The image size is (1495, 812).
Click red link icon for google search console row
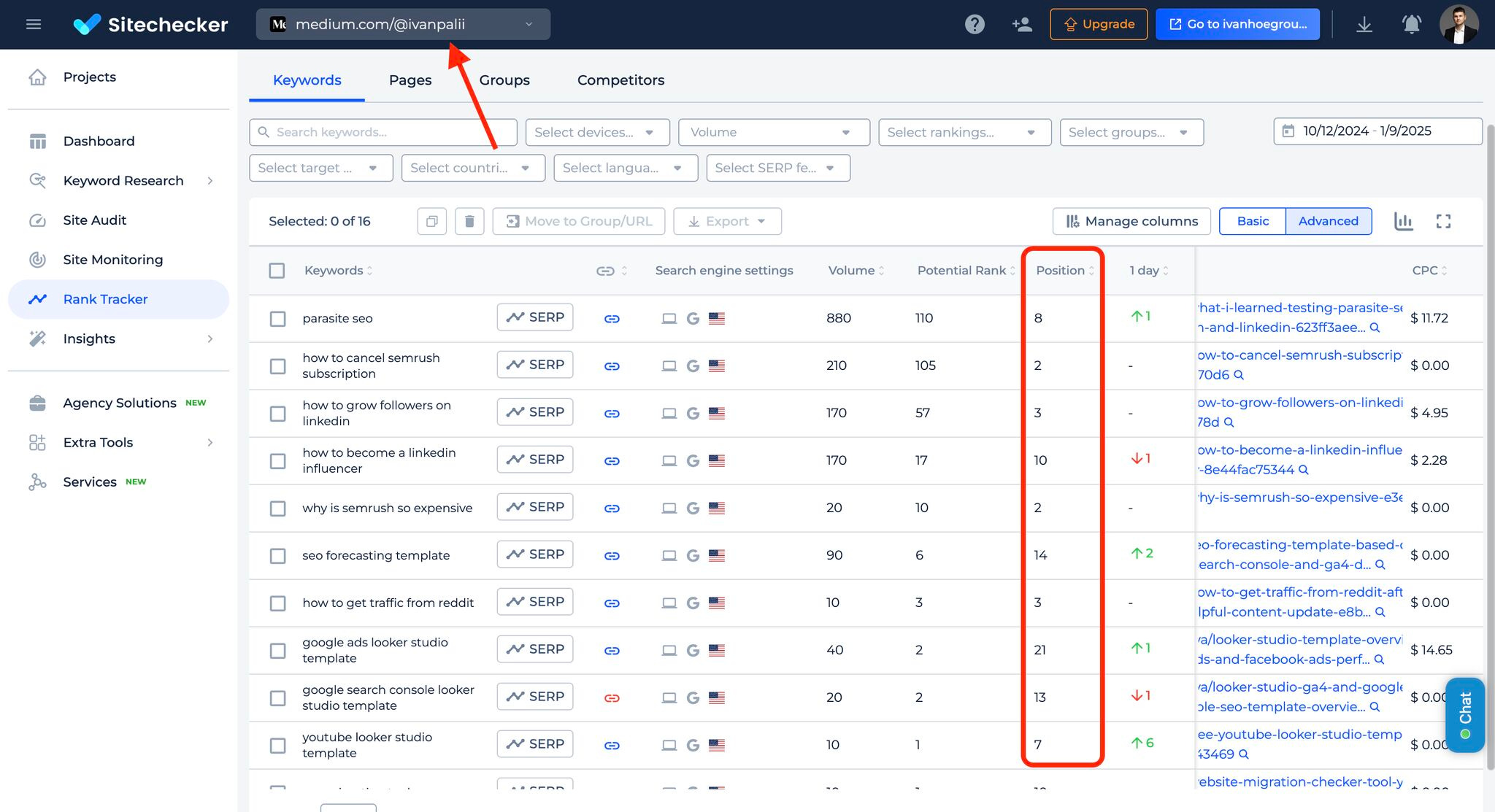point(612,698)
